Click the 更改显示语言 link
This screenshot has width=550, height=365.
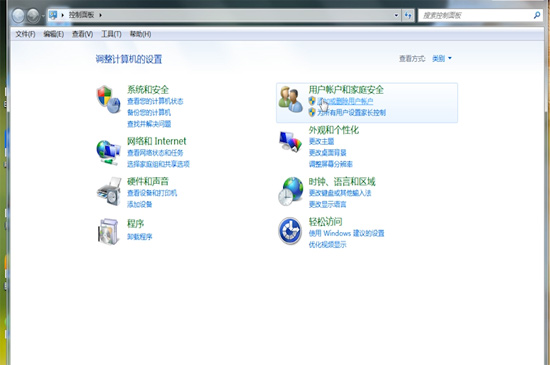coord(328,204)
